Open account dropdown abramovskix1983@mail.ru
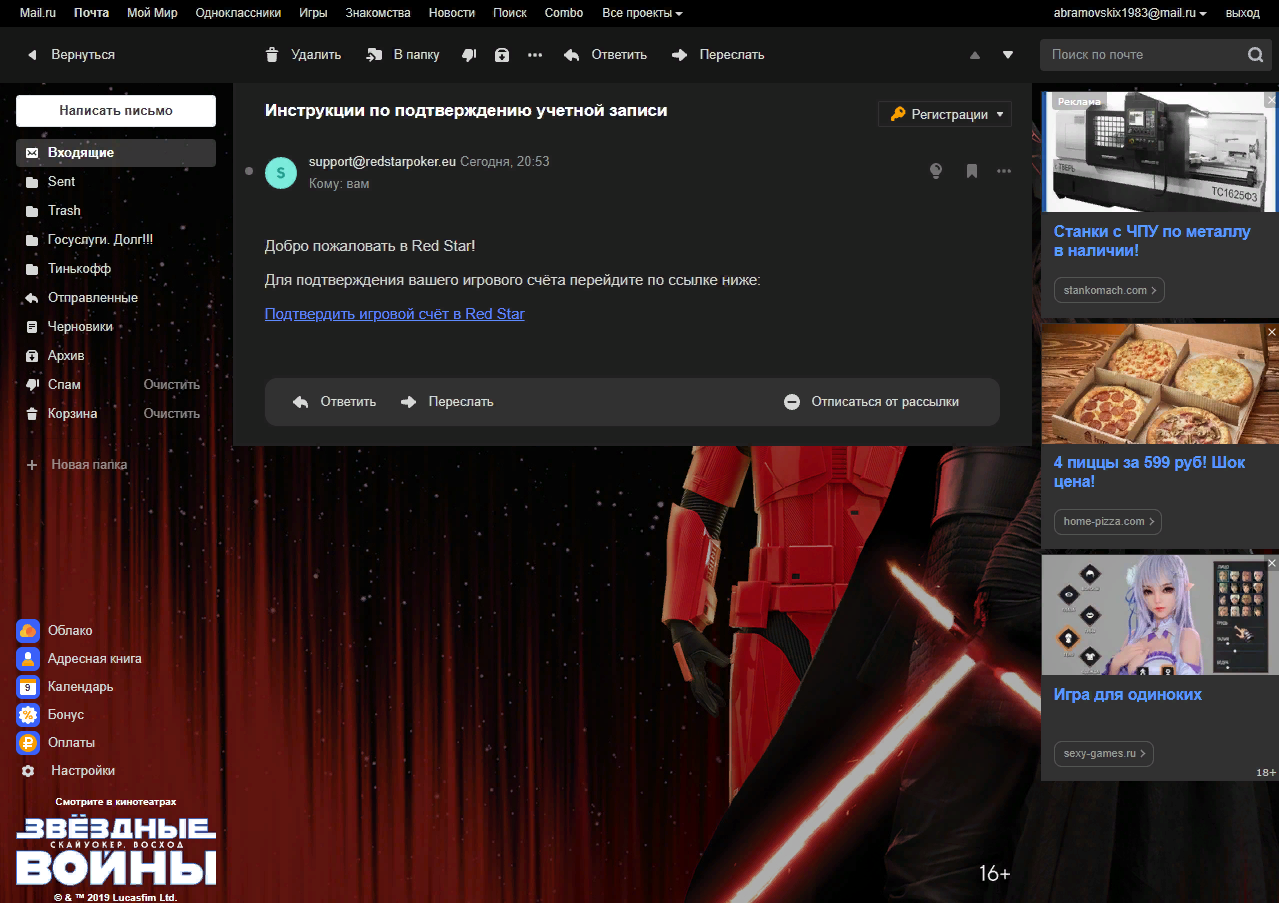This screenshot has height=903, width=1279. point(1130,13)
